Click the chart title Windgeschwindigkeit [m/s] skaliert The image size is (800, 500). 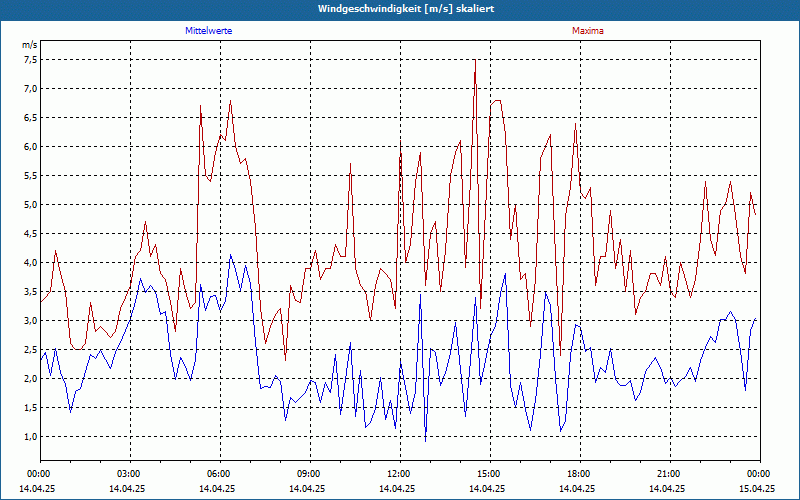406,9
